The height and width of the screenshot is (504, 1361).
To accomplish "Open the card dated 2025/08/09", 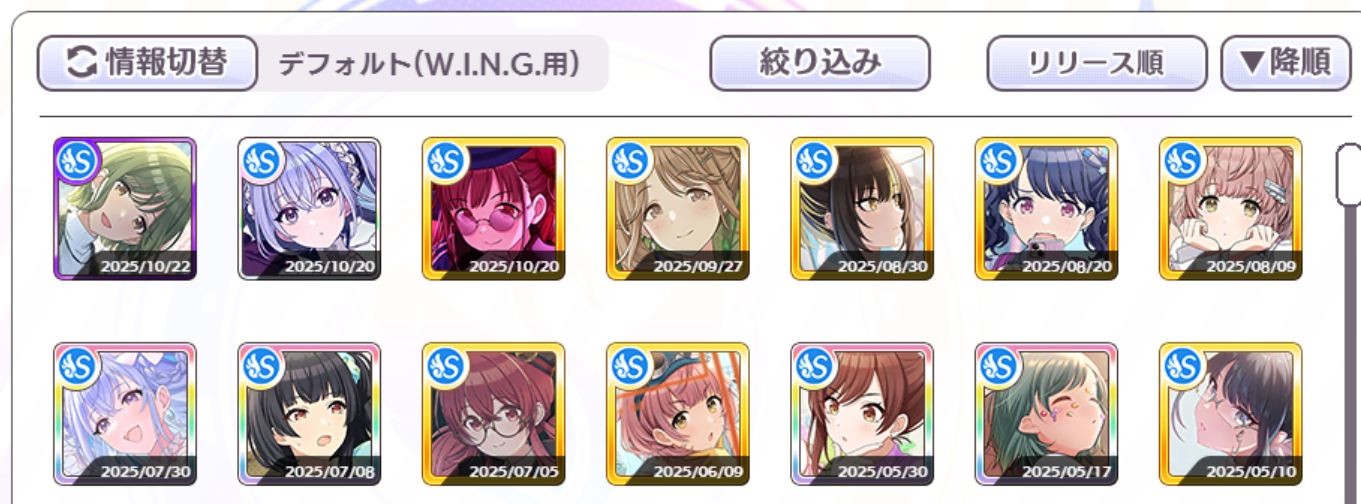I will [1230, 209].
